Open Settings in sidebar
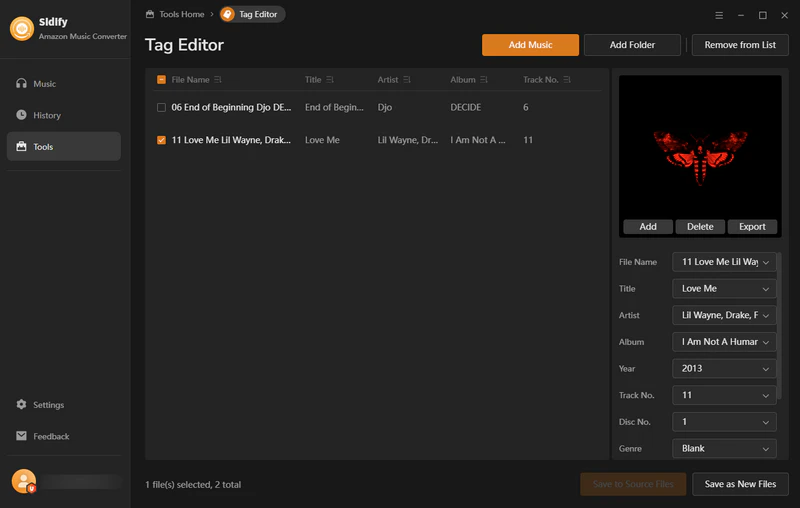This screenshot has width=800, height=508. coord(64,404)
